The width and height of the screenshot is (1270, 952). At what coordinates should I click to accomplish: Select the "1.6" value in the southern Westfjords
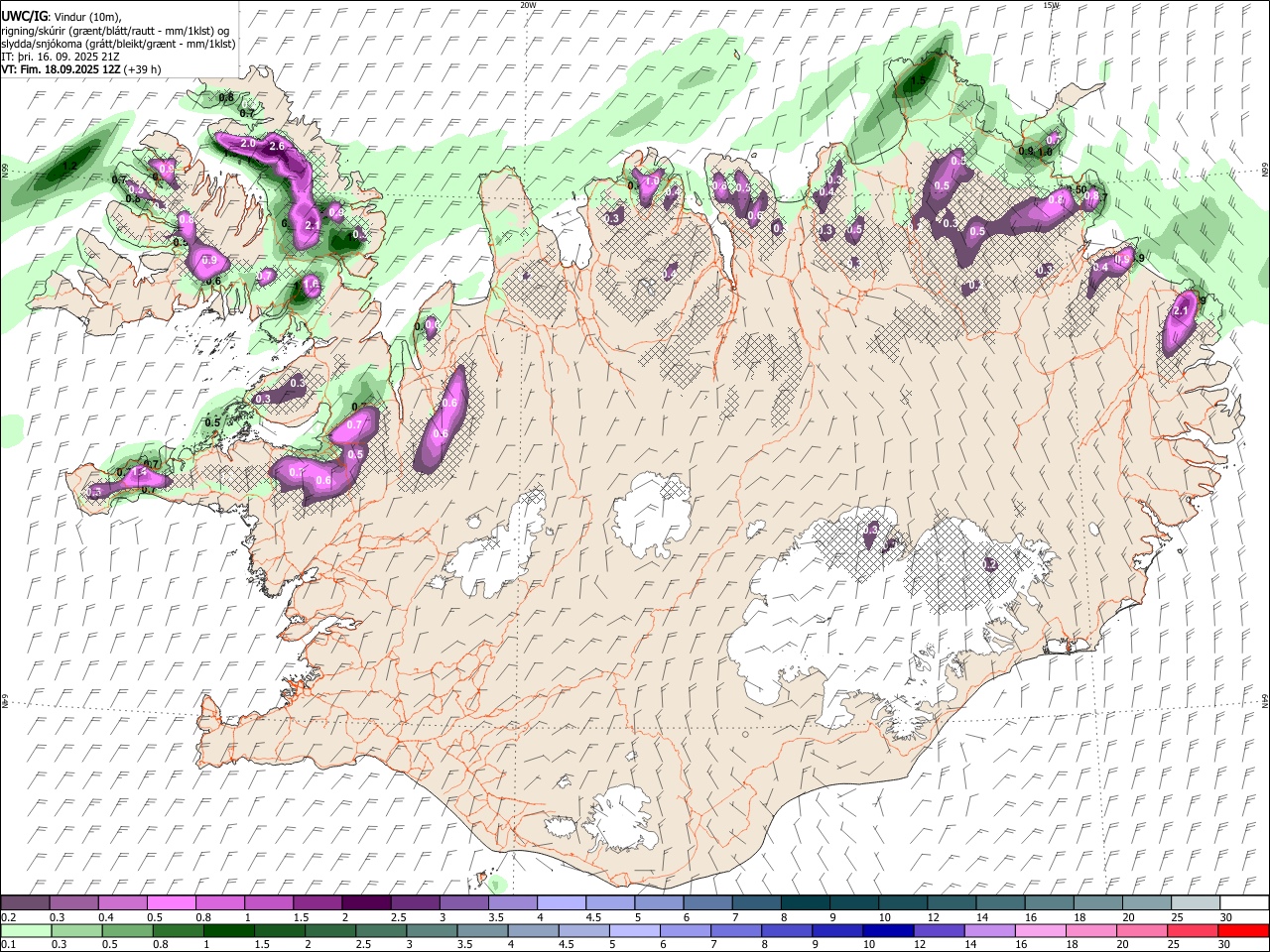[311, 285]
